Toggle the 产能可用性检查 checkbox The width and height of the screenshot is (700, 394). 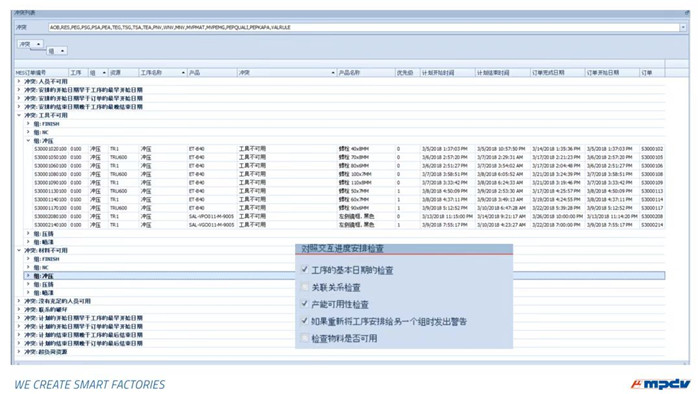[305, 304]
